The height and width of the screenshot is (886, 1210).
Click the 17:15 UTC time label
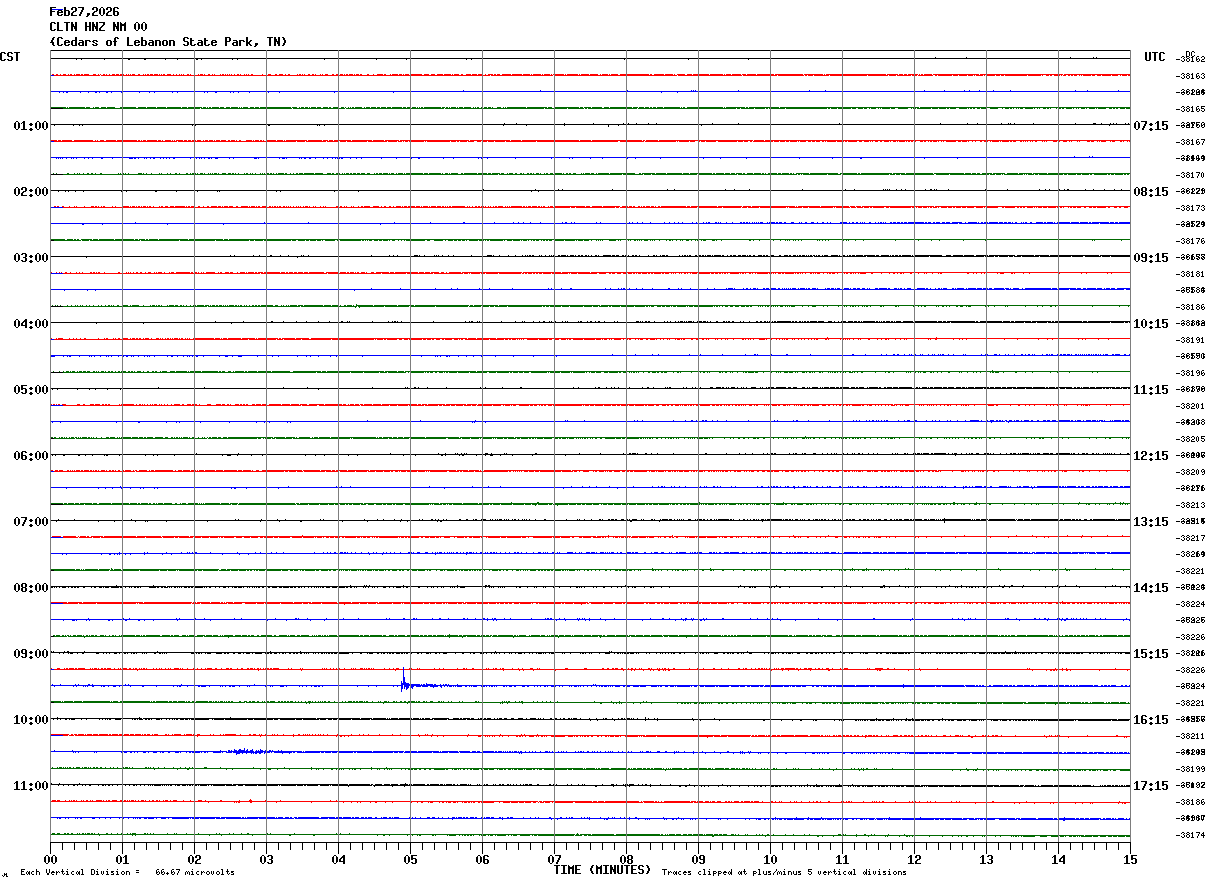(x=1151, y=786)
